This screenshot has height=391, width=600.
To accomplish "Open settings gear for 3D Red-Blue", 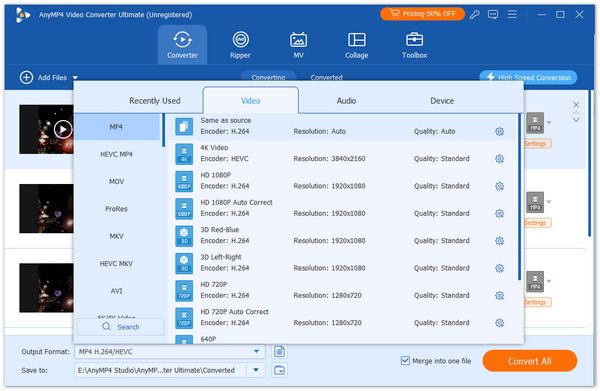I will (499, 241).
